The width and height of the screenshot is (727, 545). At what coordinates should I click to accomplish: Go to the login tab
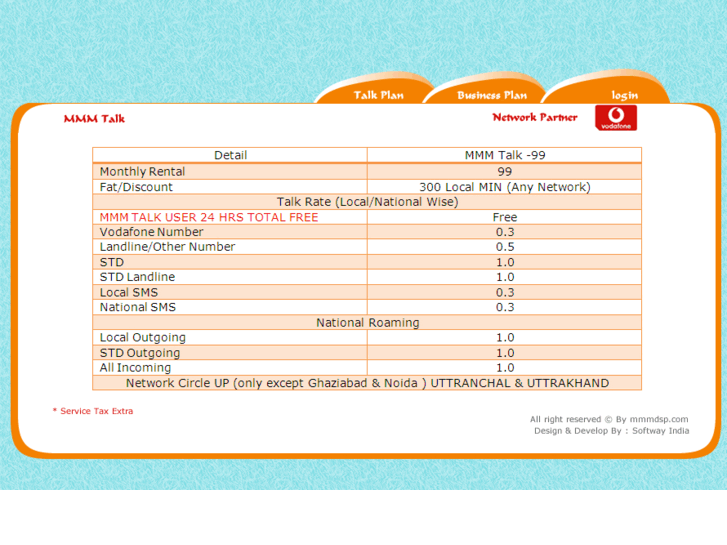(625, 96)
